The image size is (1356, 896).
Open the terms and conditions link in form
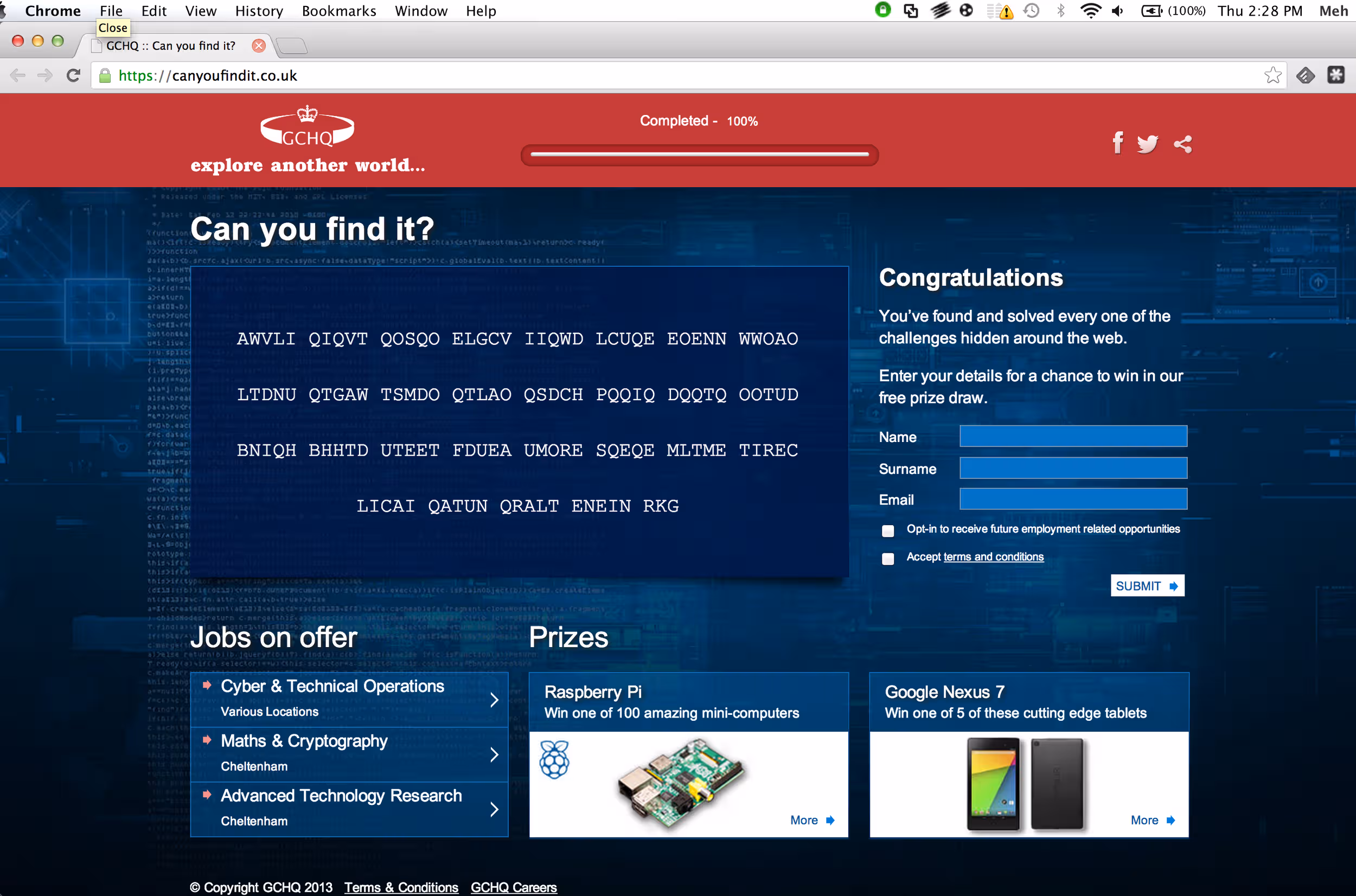(x=993, y=557)
